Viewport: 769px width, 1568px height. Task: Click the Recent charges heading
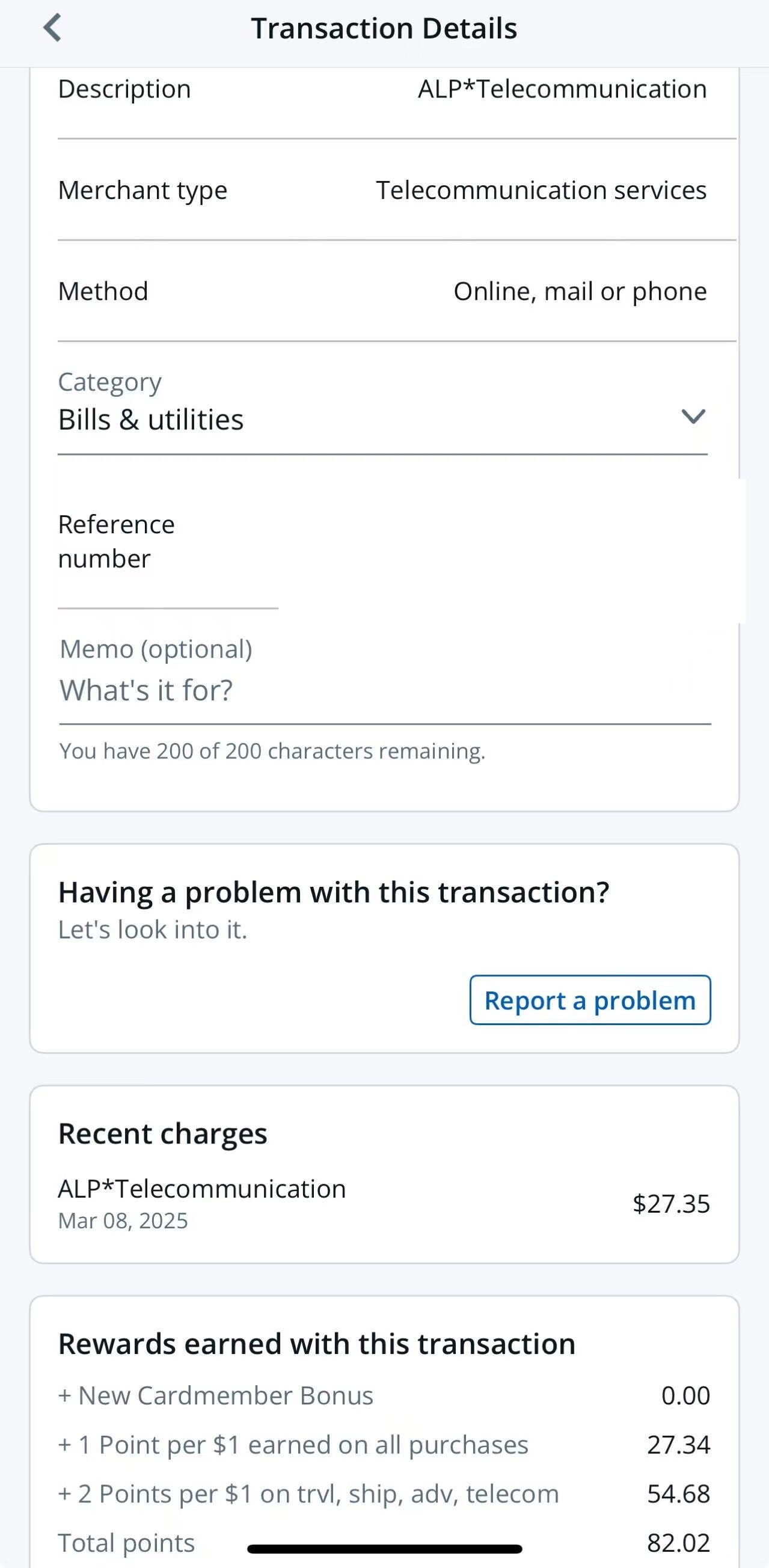pyautogui.click(x=162, y=1134)
